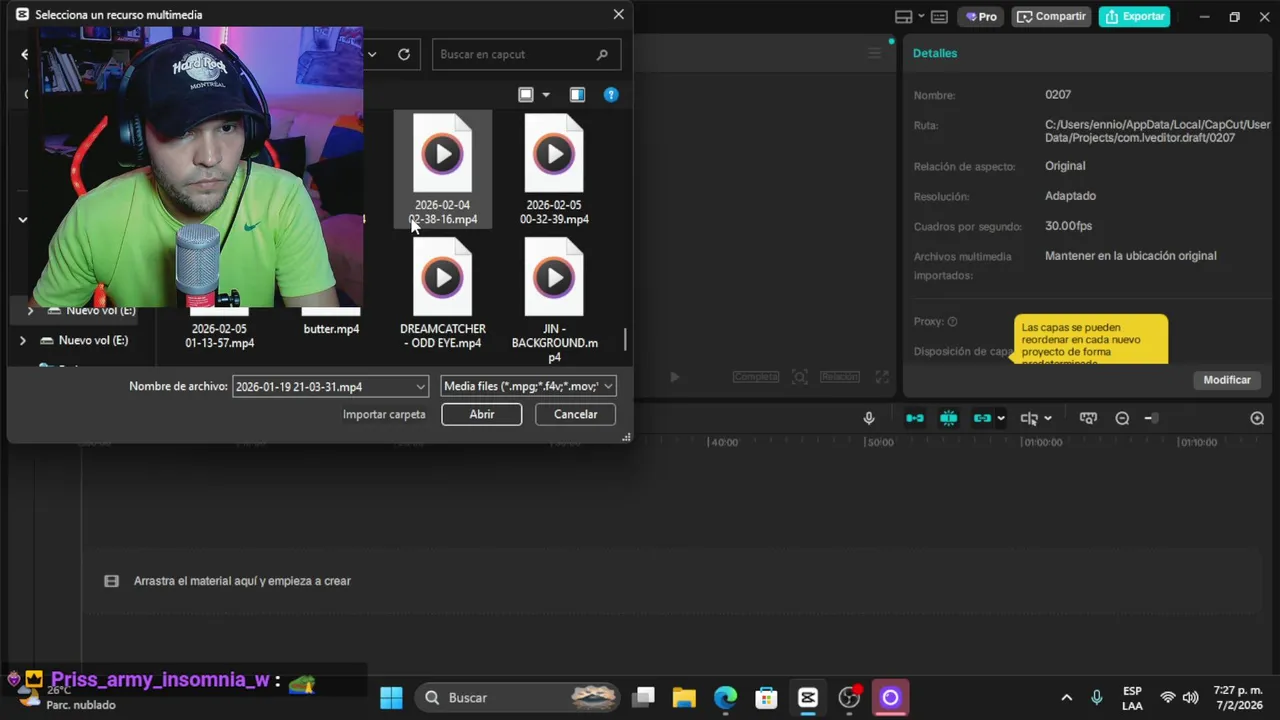This screenshot has height=720, width=1280.
Task: Open CapCut layout selector icon
Action: pos(903,17)
